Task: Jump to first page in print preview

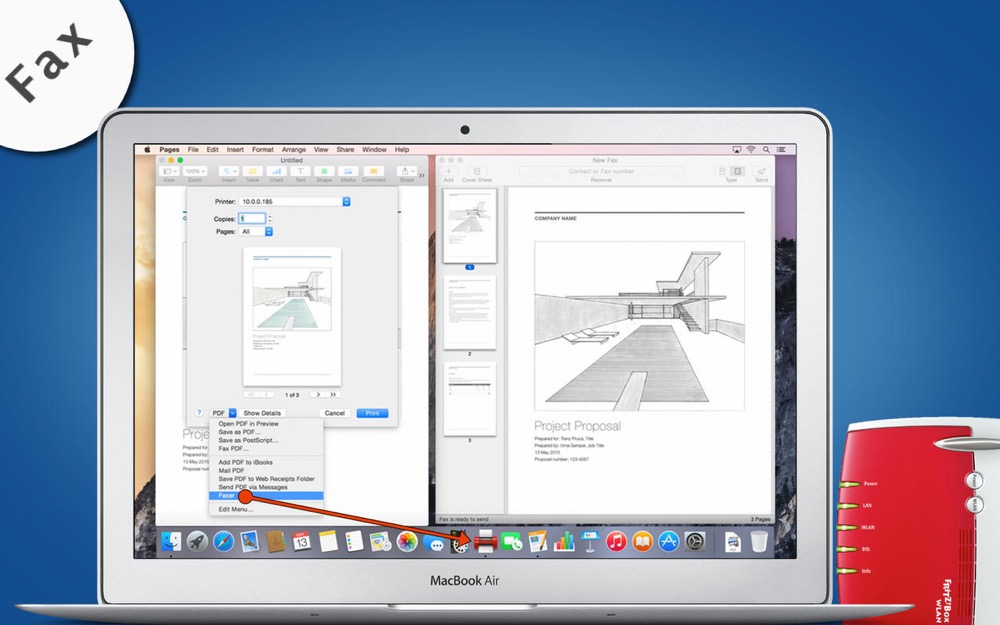Action: [x=251, y=395]
